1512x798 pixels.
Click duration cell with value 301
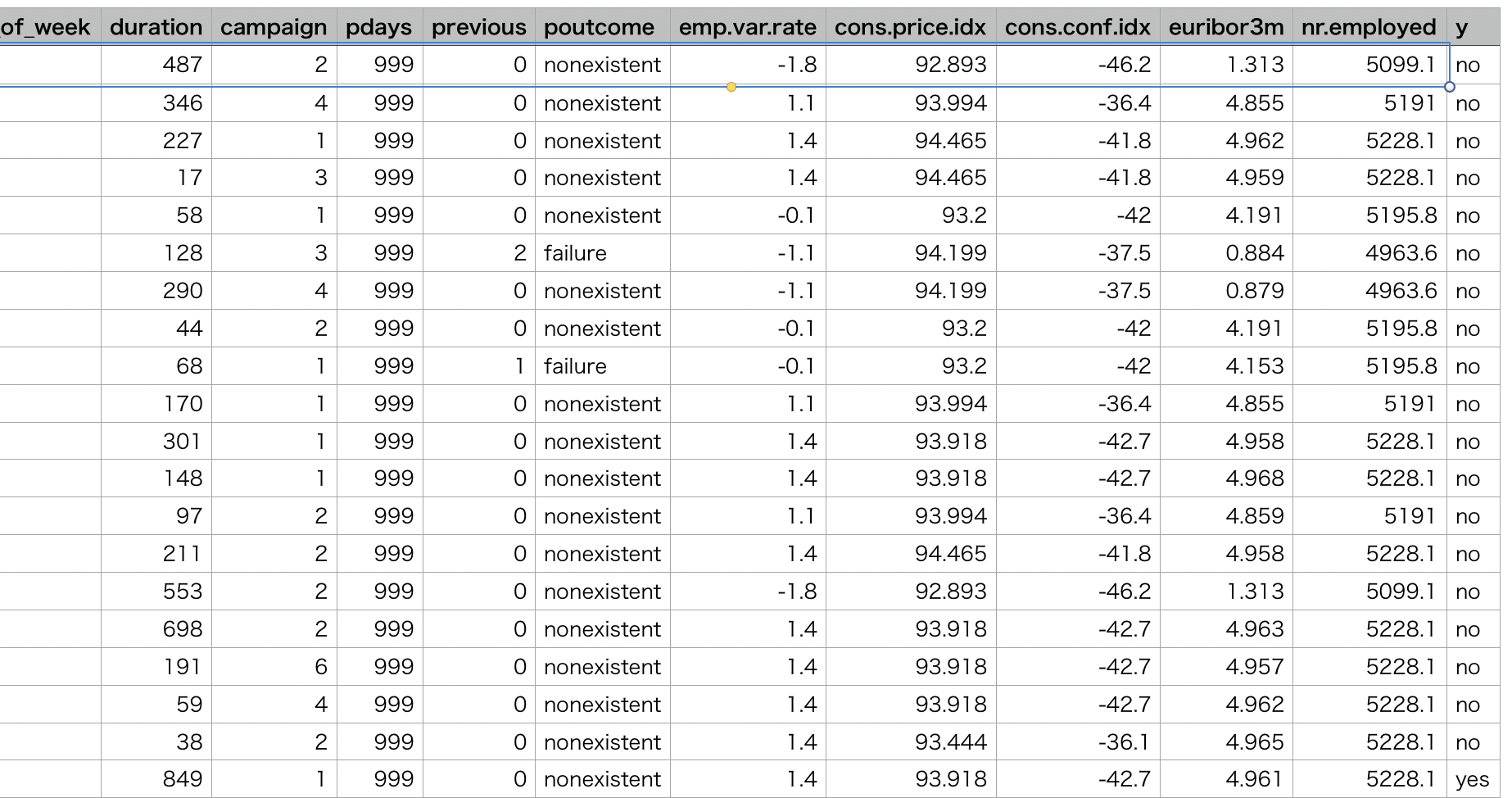click(156, 442)
